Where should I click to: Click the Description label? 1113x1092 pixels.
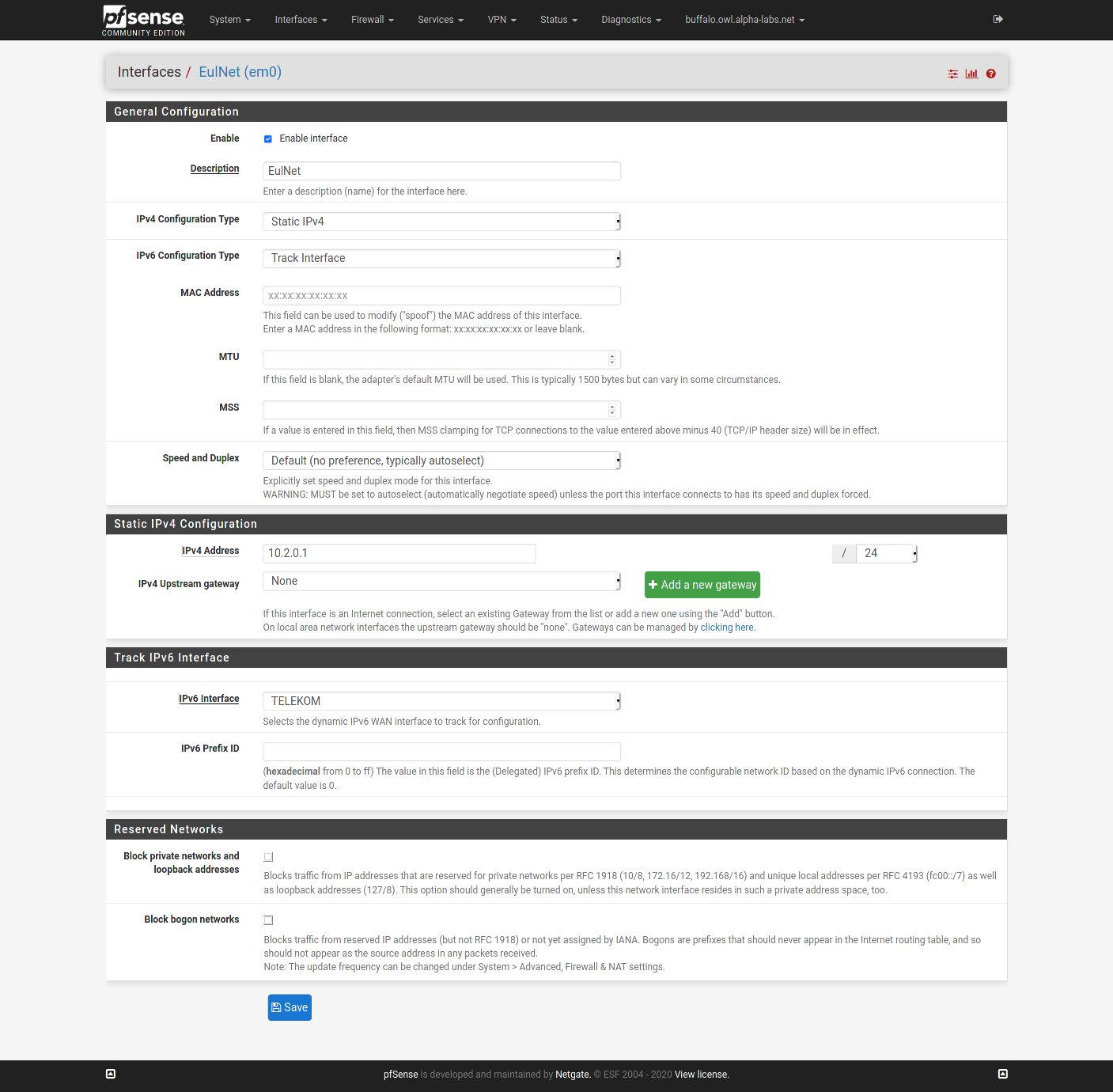point(214,169)
